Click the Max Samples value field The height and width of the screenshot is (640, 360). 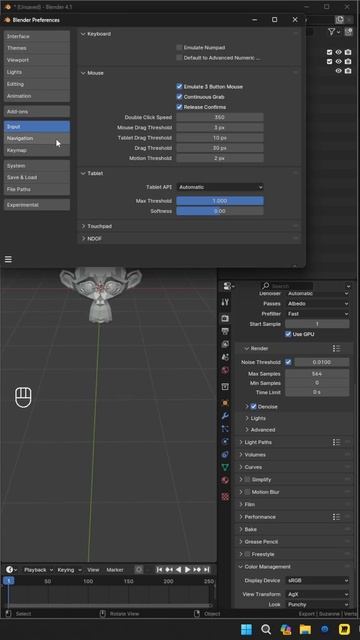click(x=317, y=374)
